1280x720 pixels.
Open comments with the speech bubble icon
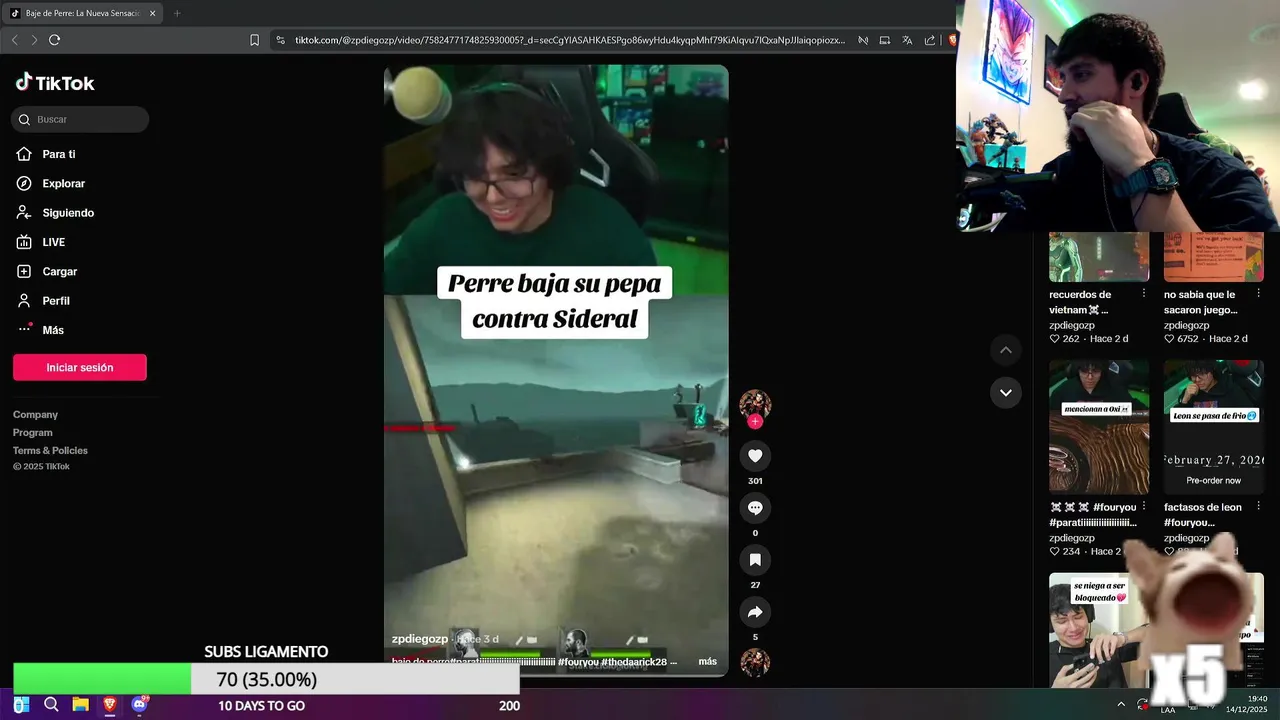coord(755,508)
